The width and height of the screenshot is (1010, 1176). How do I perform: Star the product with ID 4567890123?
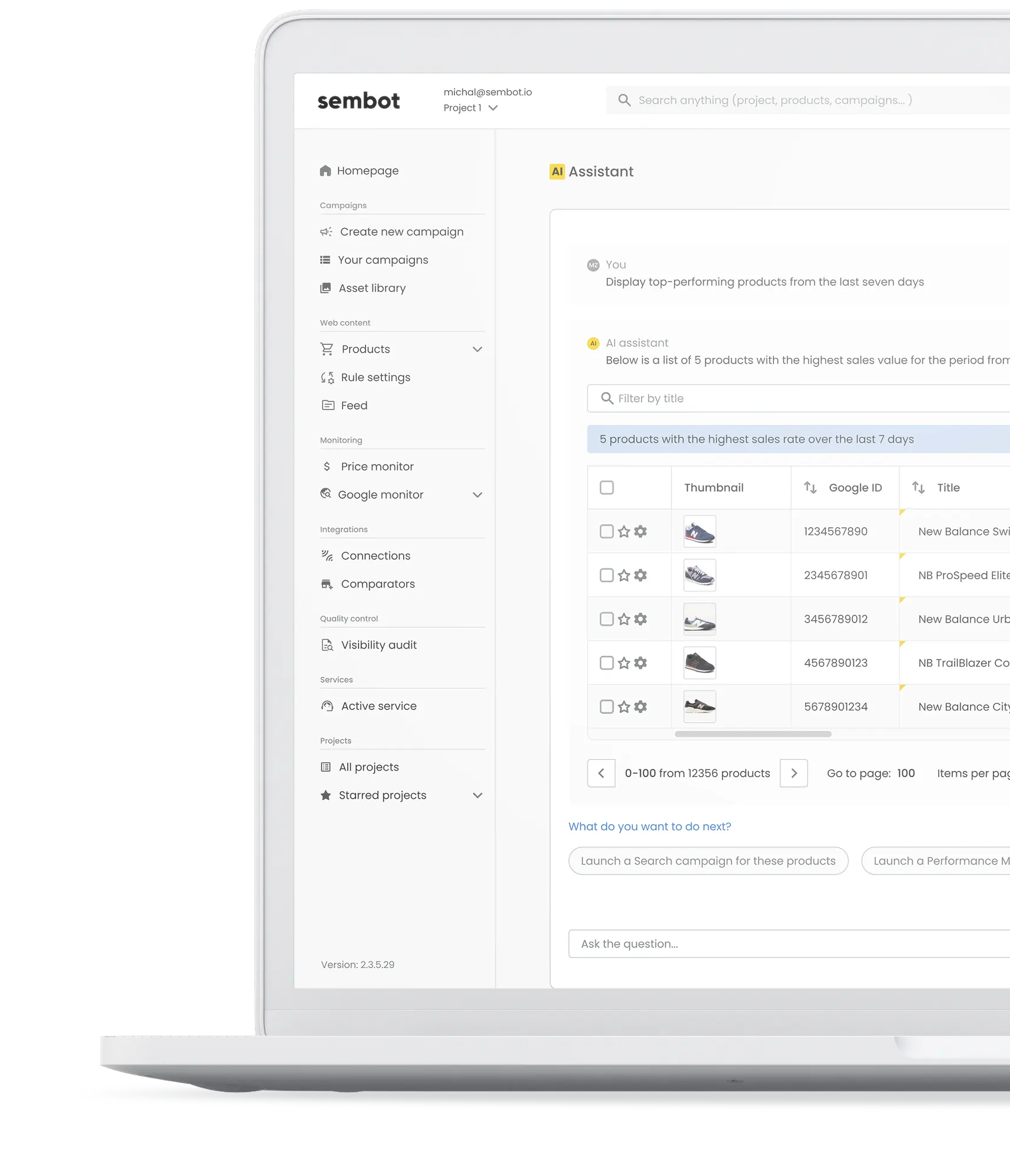pyautogui.click(x=624, y=663)
